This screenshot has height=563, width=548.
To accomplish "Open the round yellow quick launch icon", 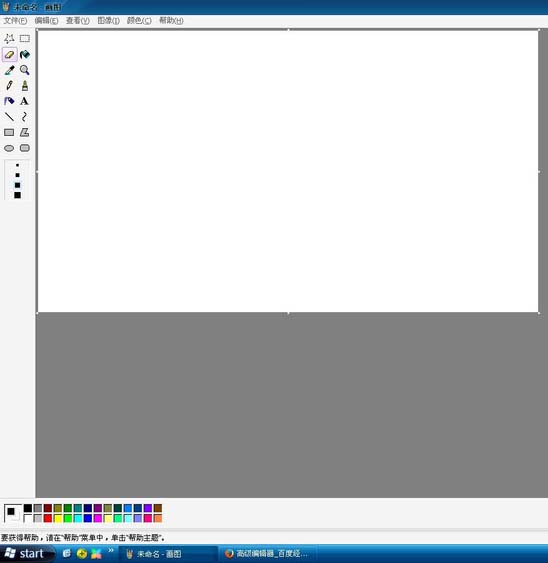I will pos(82,554).
